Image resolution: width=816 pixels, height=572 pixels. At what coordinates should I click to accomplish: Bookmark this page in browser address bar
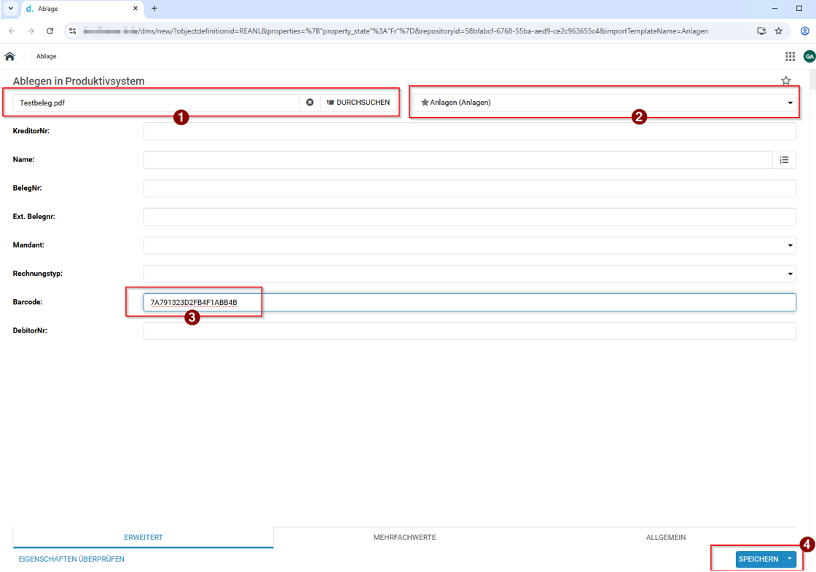[779, 31]
